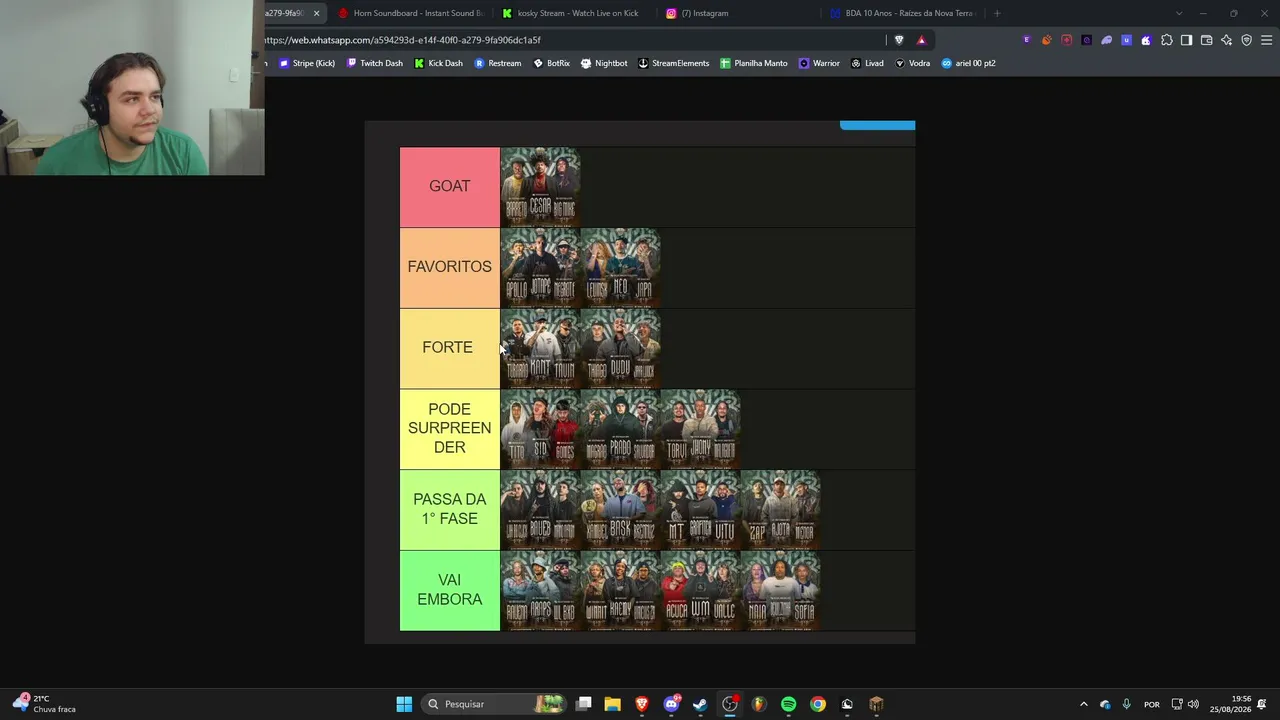This screenshot has height=720, width=1280.
Task: Open the Restream bookmark
Action: click(497, 63)
